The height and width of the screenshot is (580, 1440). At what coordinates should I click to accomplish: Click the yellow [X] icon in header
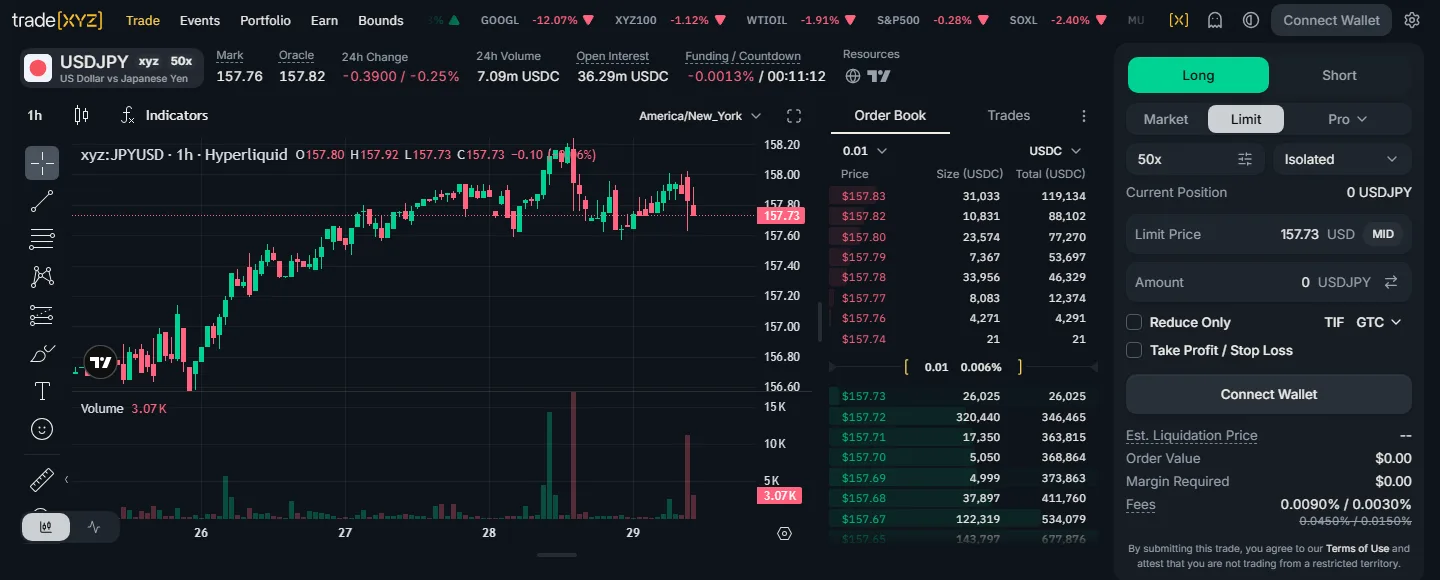pos(1179,20)
